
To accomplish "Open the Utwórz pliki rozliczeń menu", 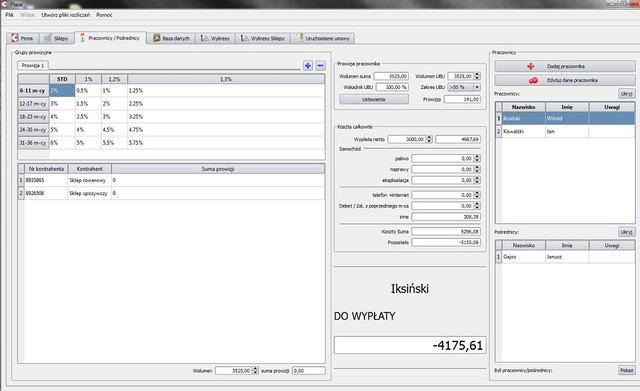I will point(66,15).
